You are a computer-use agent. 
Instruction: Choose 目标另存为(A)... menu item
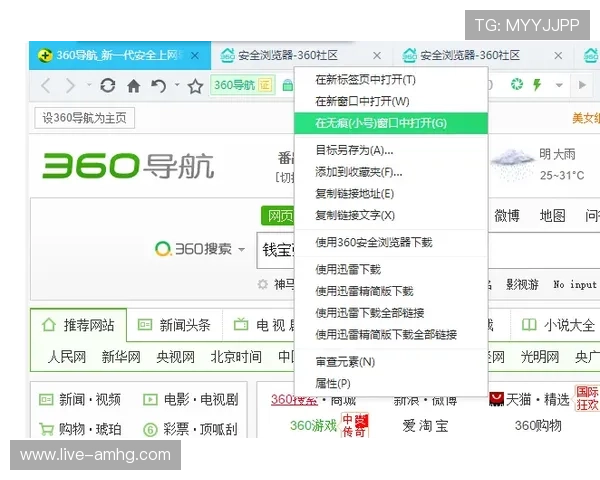click(391, 150)
